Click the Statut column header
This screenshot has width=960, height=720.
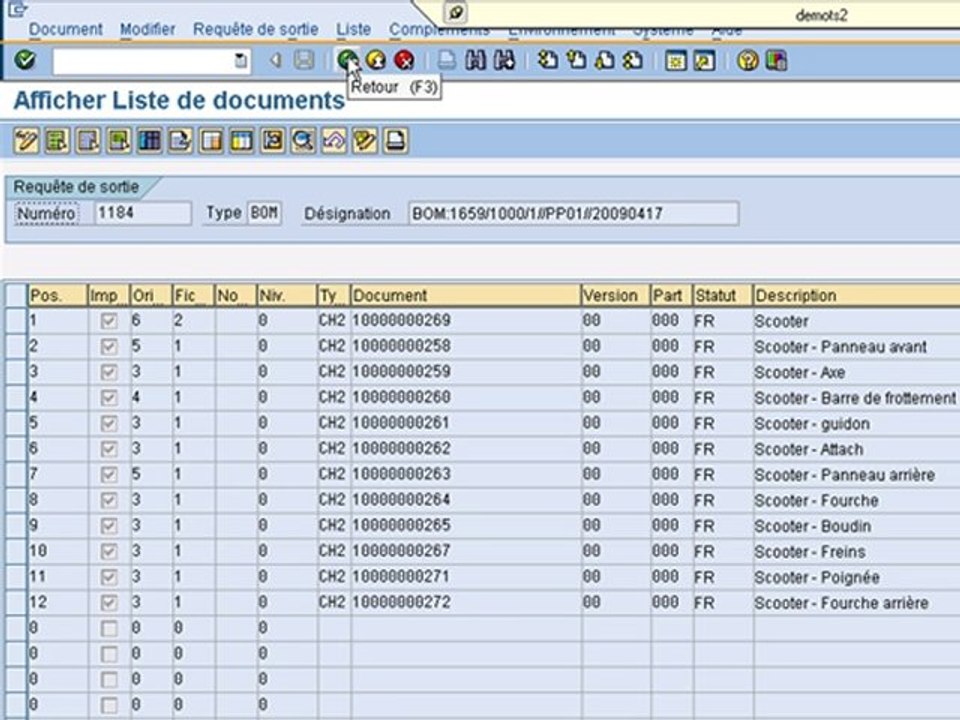722,295
